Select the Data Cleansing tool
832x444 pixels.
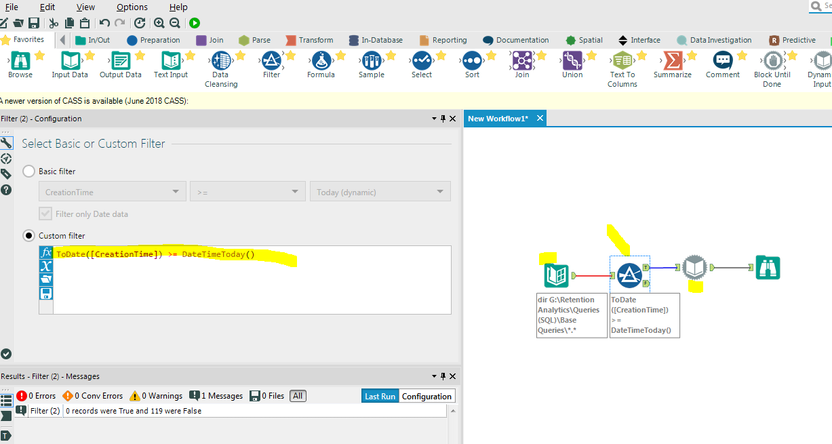[221, 69]
